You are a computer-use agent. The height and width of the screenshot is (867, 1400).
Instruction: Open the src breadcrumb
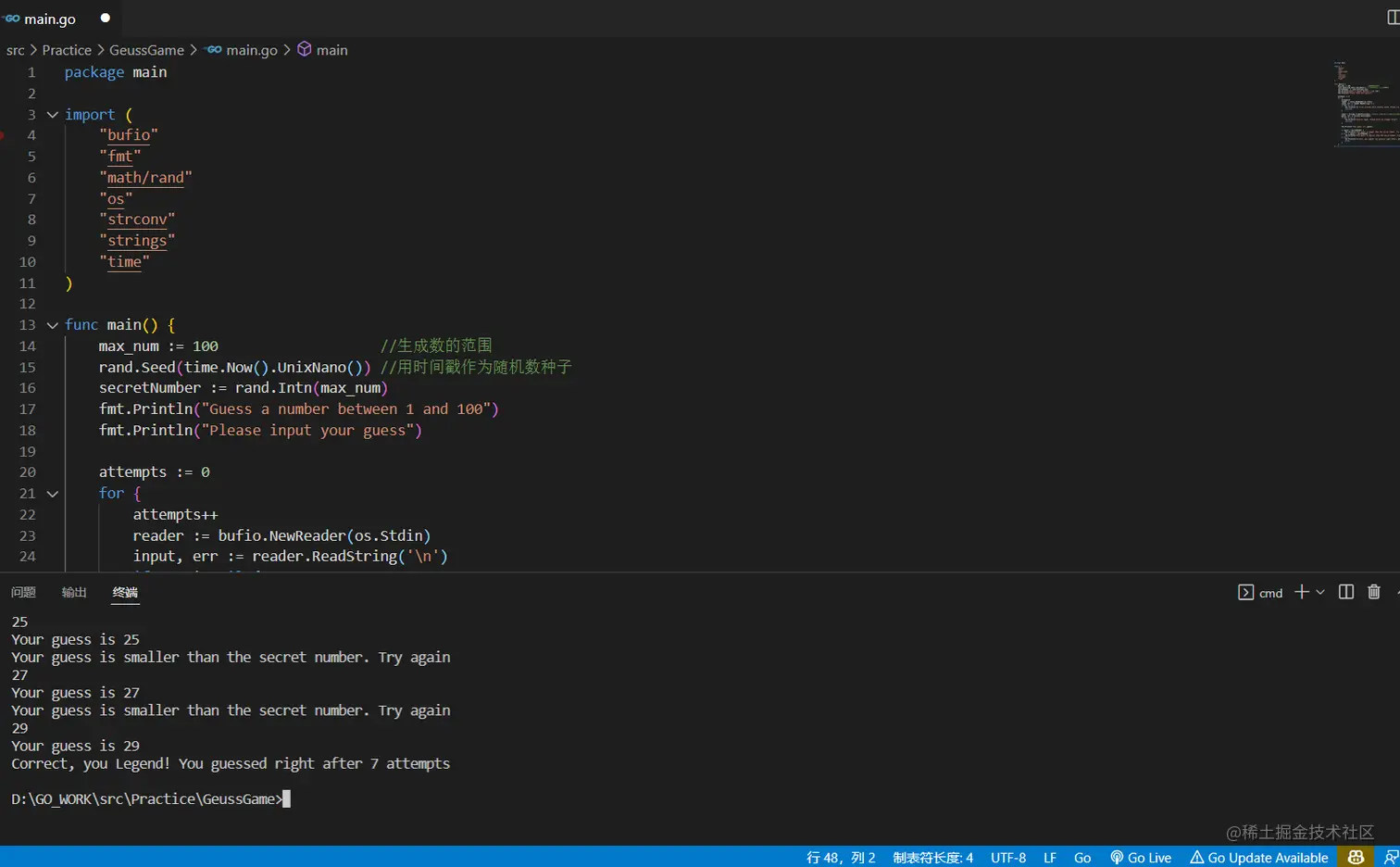point(16,50)
